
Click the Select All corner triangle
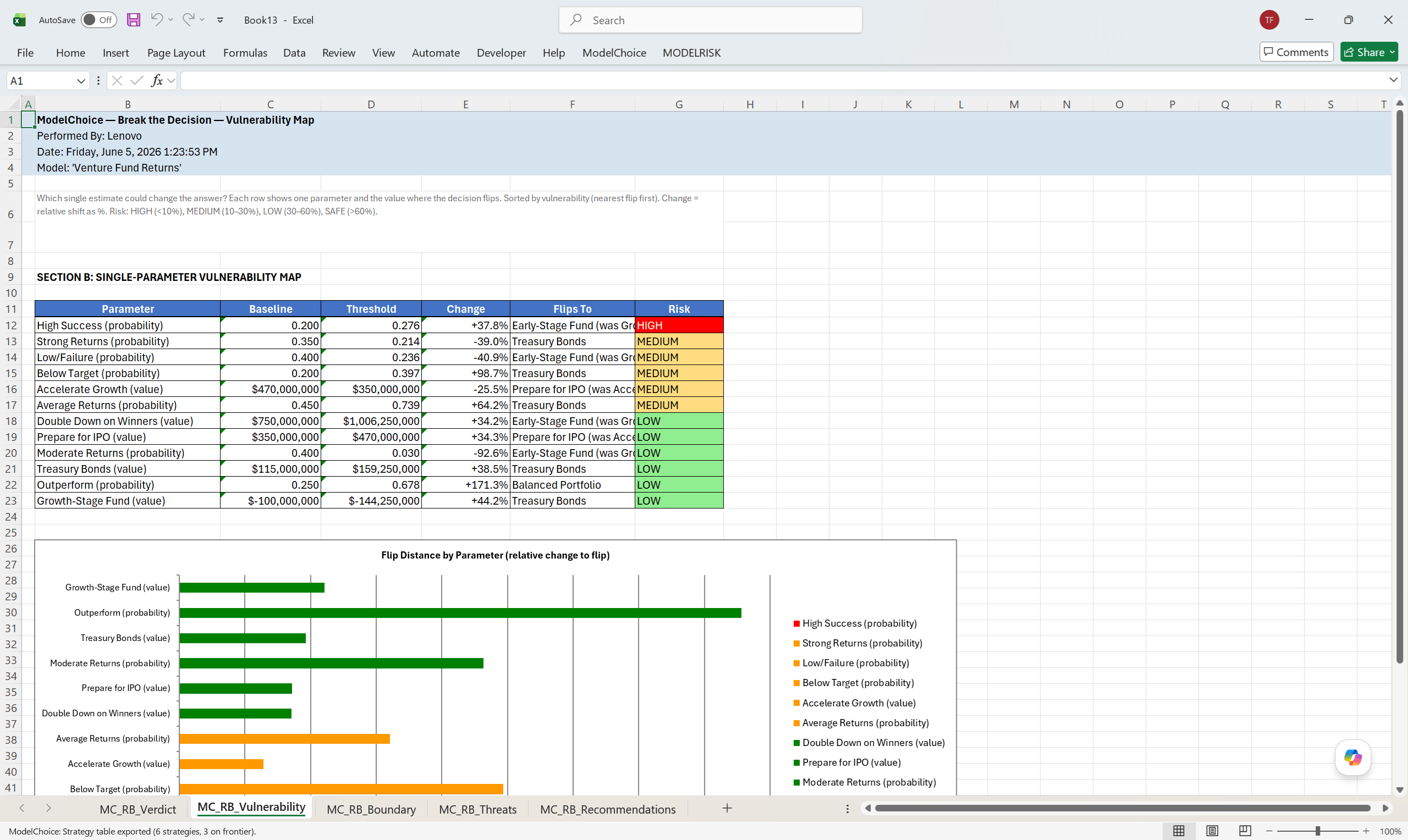pos(15,104)
